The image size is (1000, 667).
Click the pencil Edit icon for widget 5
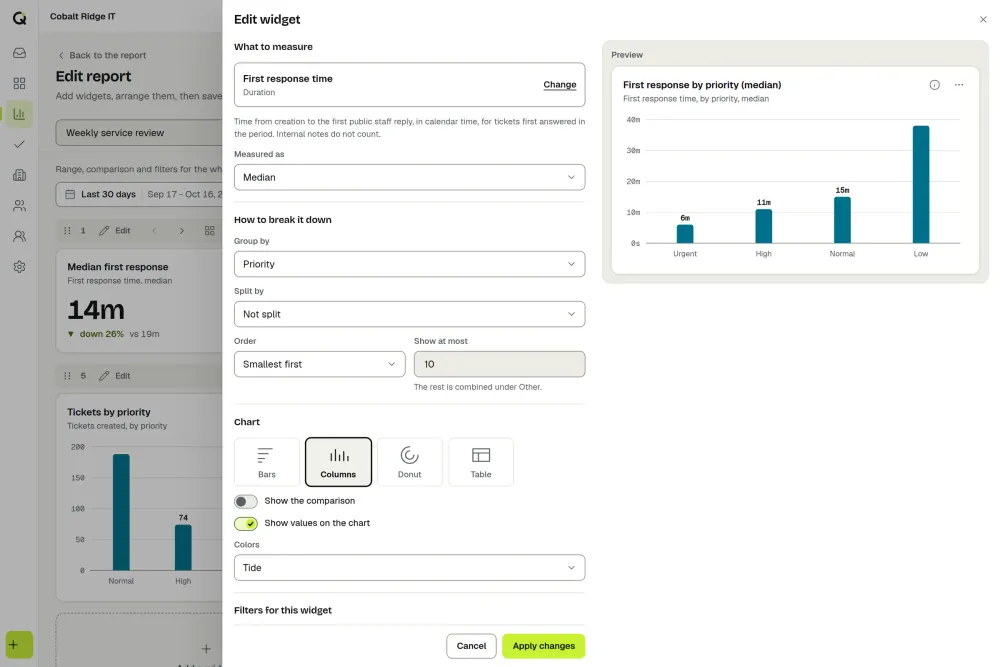(104, 376)
